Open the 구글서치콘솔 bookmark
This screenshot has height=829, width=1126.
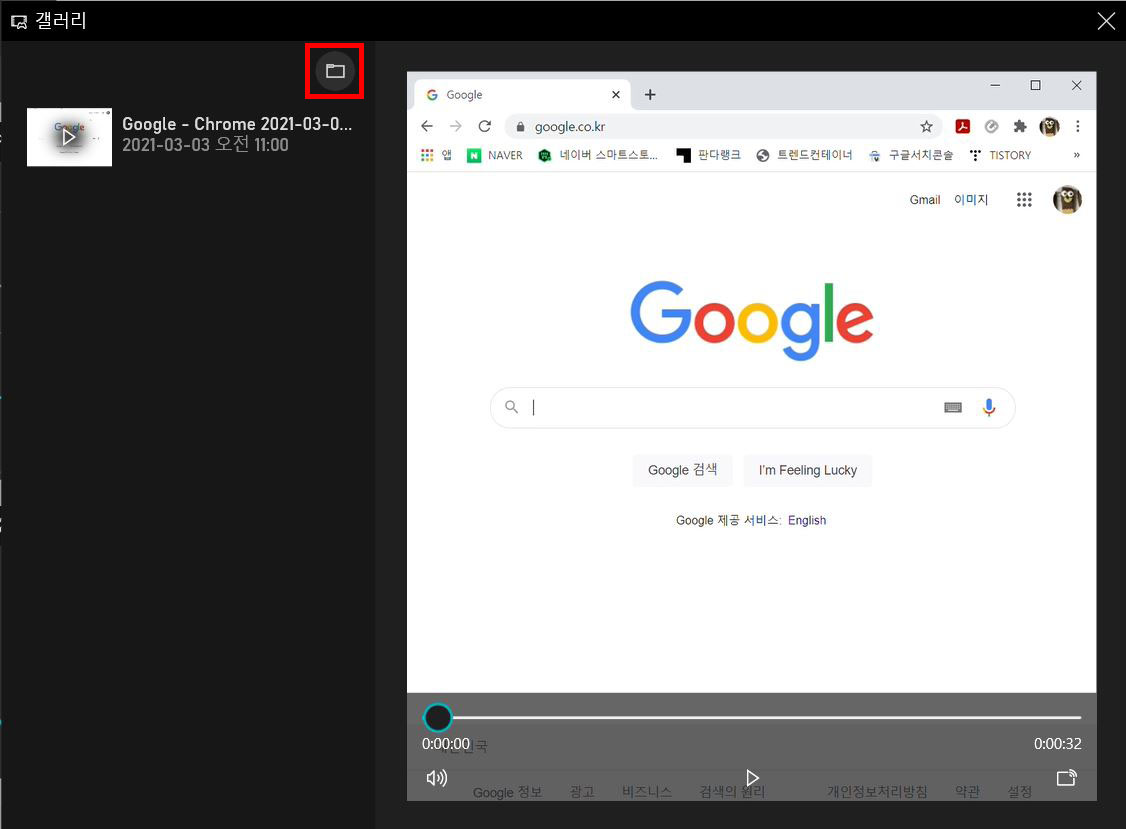pos(911,155)
